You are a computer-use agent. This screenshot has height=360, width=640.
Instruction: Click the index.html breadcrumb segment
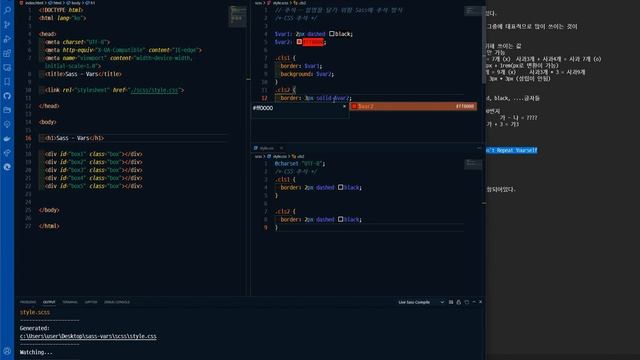tap(34, 3)
